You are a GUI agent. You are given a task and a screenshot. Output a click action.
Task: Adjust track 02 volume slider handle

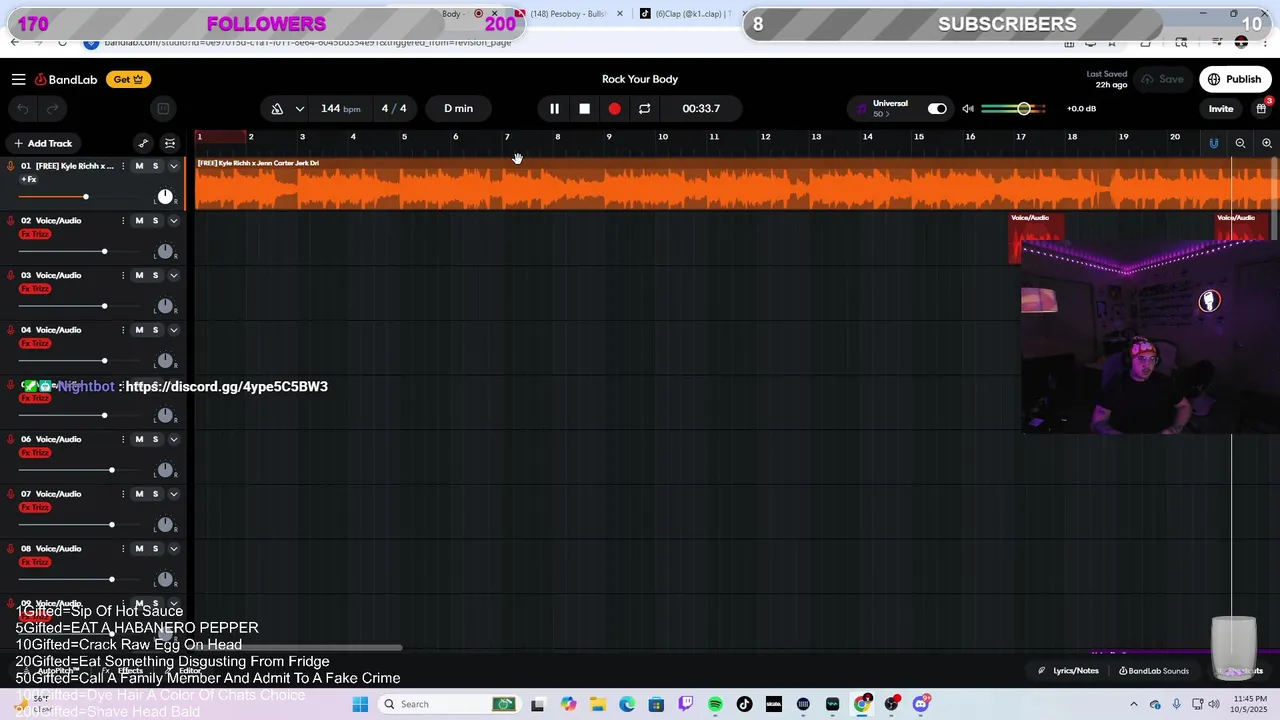tap(104, 252)
